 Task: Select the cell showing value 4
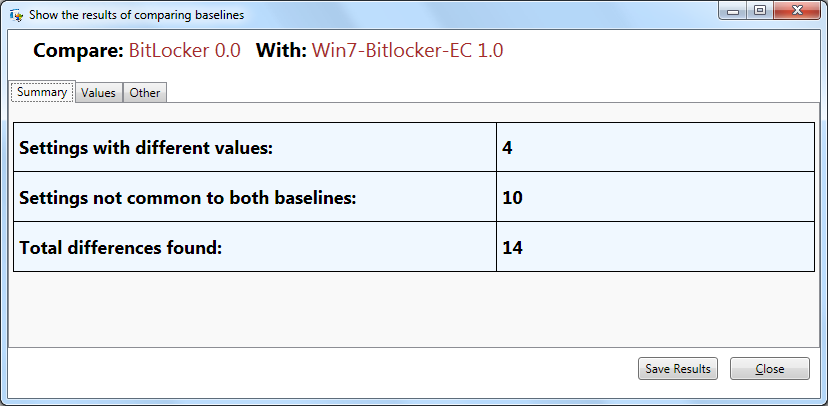[x=655, y=147]
